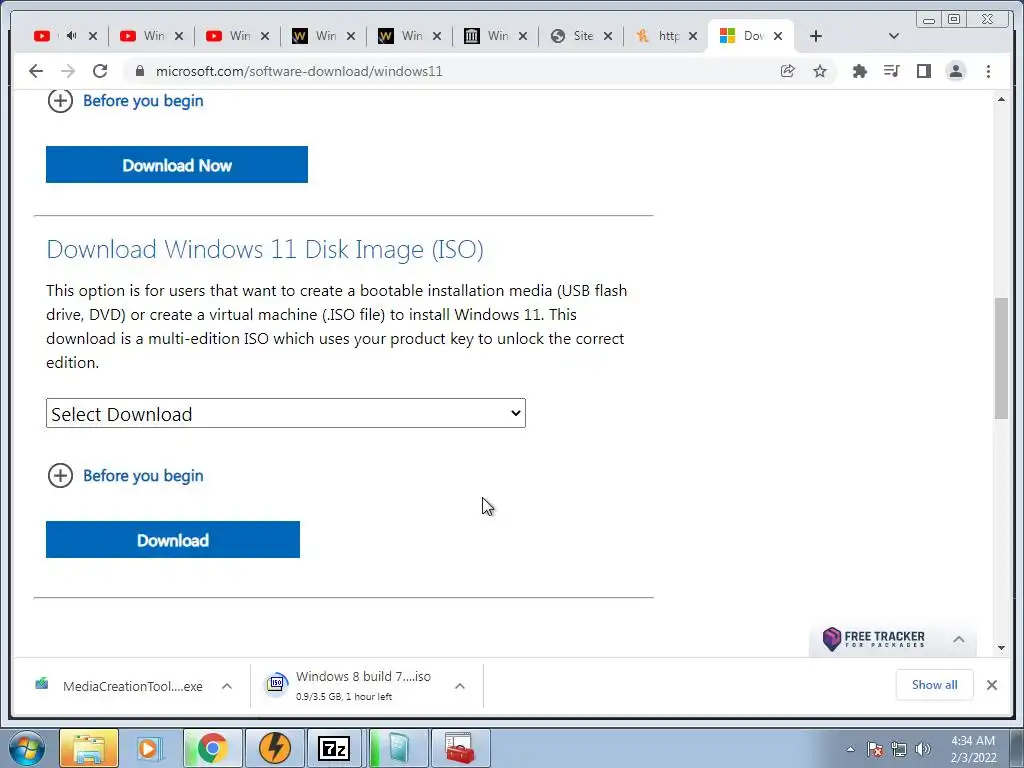Open Windows Explorer from taskbar
Image resolution: width=1024 pixels, height=768 pixels.
click(89, 748)
